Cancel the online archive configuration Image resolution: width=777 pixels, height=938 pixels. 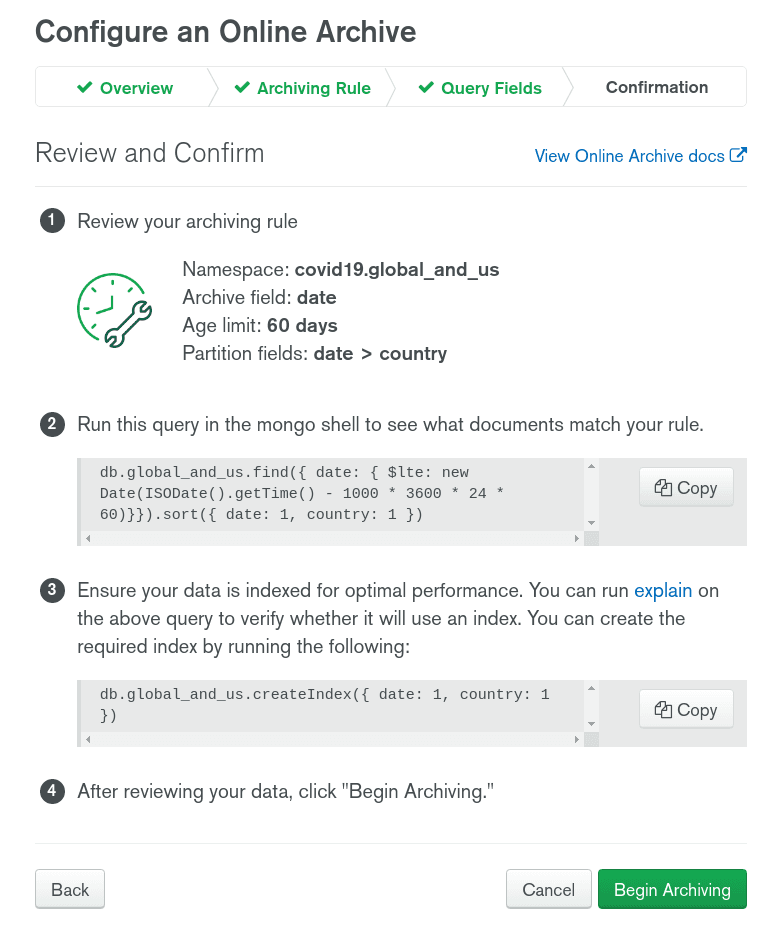click(x=548, y=890)
